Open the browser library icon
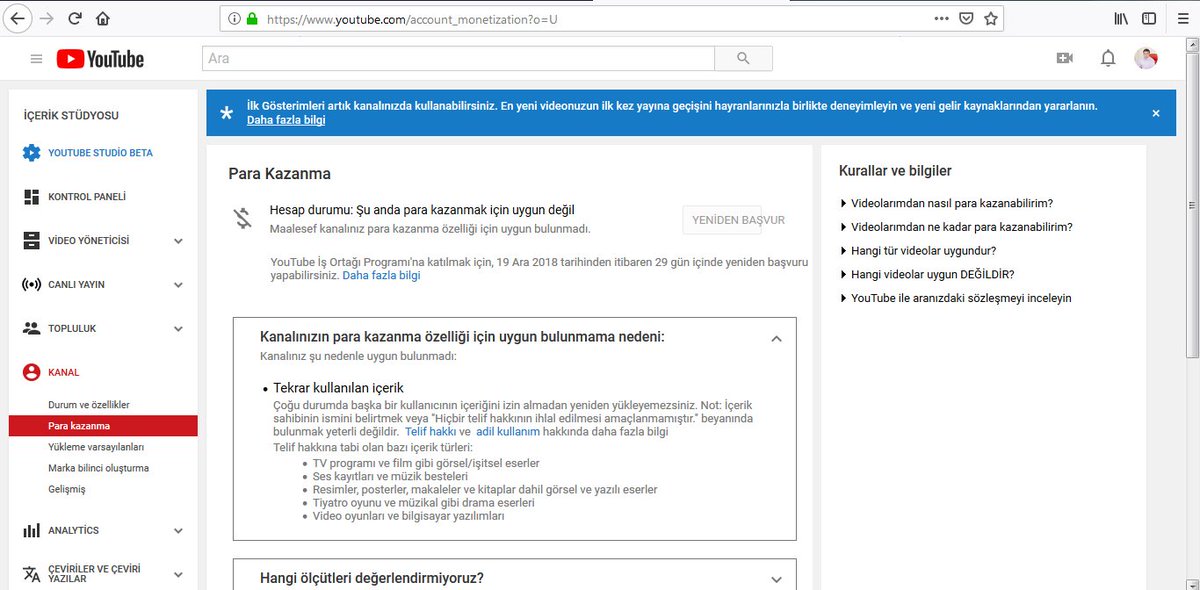This screenshot has height=590, width=1200. (x=1122, y=18)
